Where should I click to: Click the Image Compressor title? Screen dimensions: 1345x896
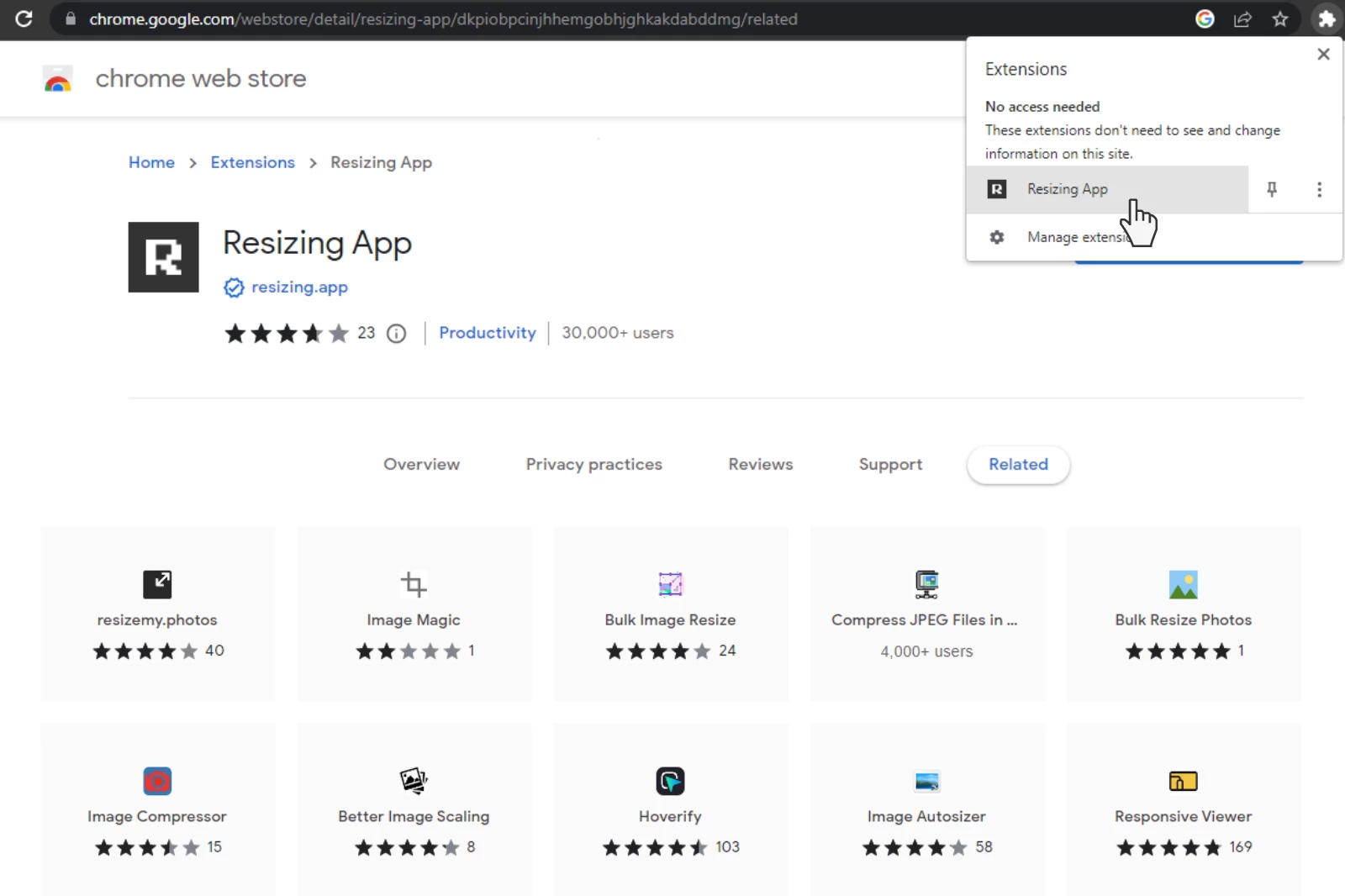point(157,816)
